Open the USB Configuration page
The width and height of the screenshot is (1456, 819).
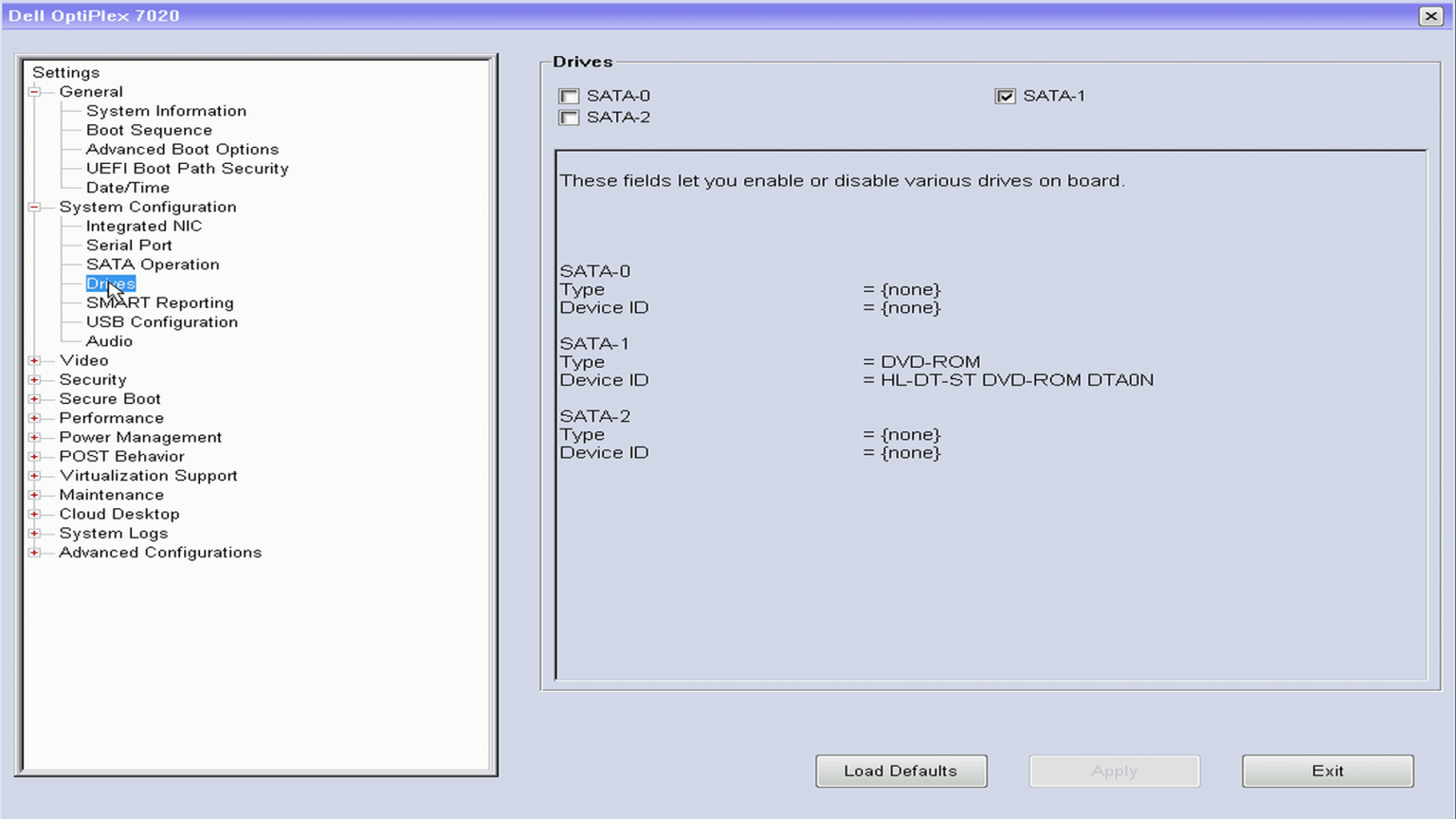(162, 322)
